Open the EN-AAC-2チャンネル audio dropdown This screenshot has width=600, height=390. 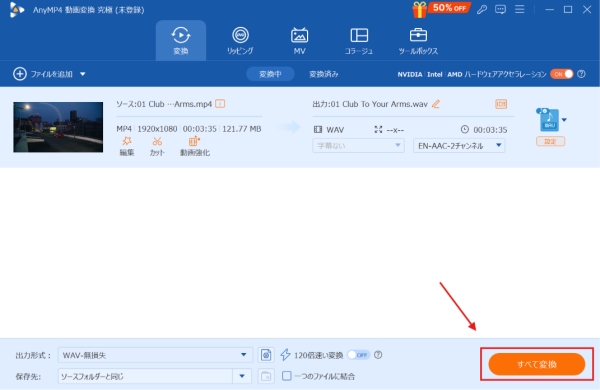pos(459,145)
